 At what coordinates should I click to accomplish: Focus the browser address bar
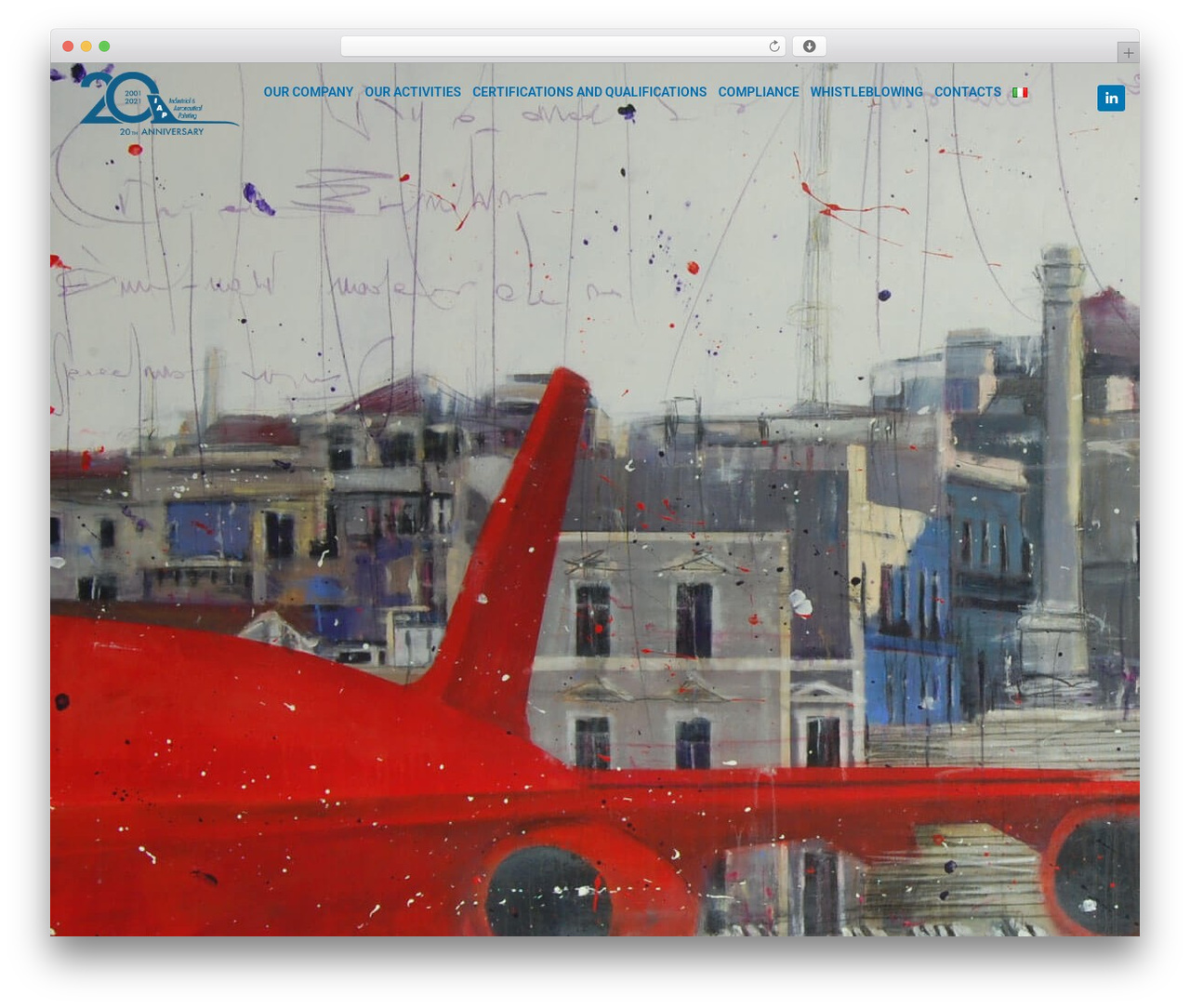click(563, 46)
